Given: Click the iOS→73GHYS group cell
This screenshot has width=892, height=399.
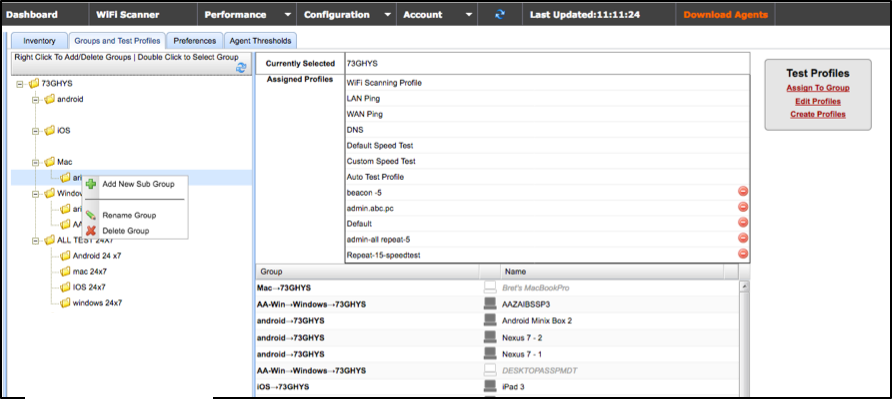Looking at the screenshot, I should tap(284, 387).
